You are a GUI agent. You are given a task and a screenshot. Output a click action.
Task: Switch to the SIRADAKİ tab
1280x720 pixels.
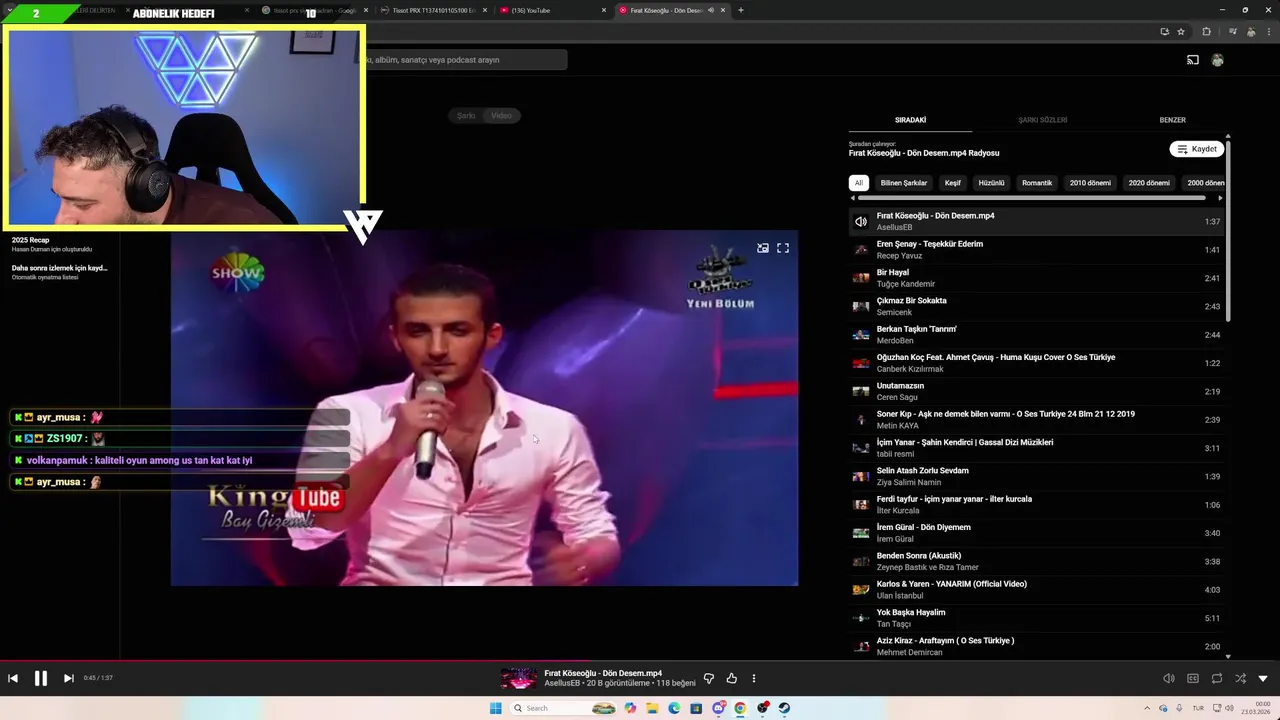(910, 120)
